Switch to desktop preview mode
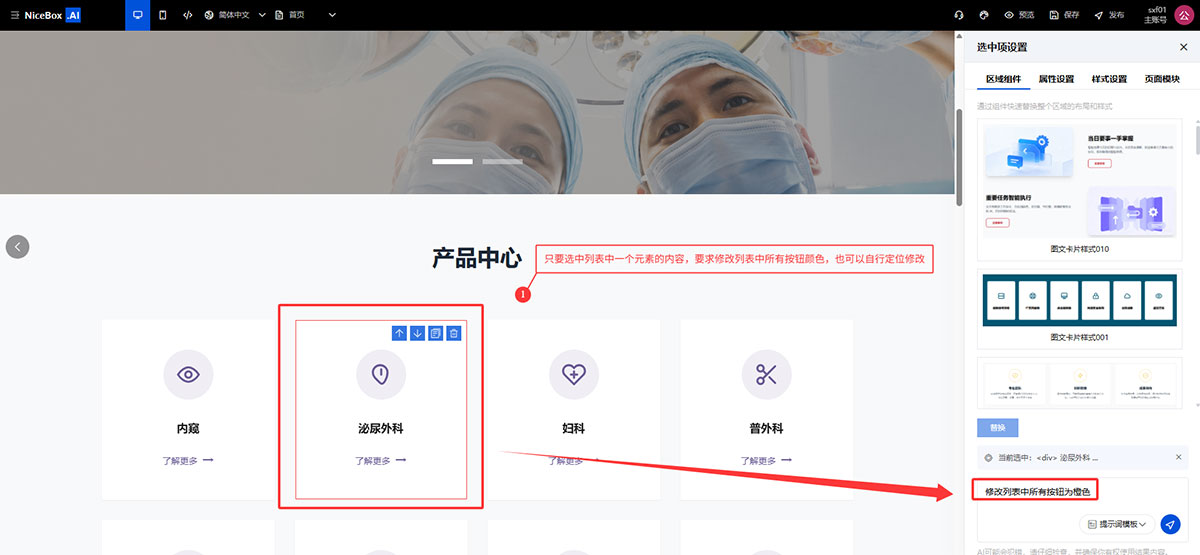1200x555 pixels. click(x=137, y=15)
